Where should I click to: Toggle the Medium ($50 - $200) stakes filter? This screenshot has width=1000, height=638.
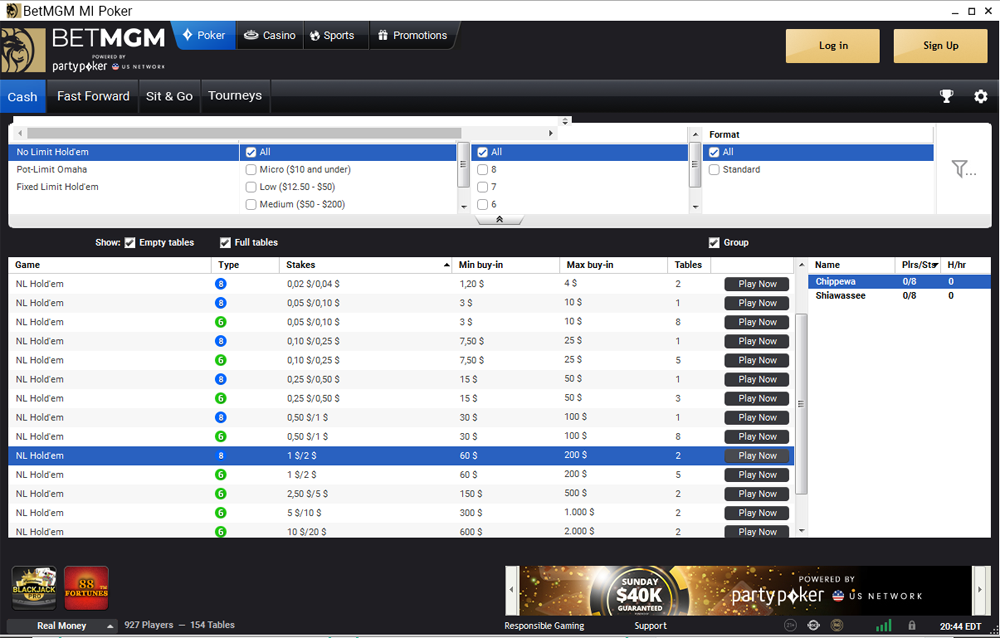click(251, 204)
